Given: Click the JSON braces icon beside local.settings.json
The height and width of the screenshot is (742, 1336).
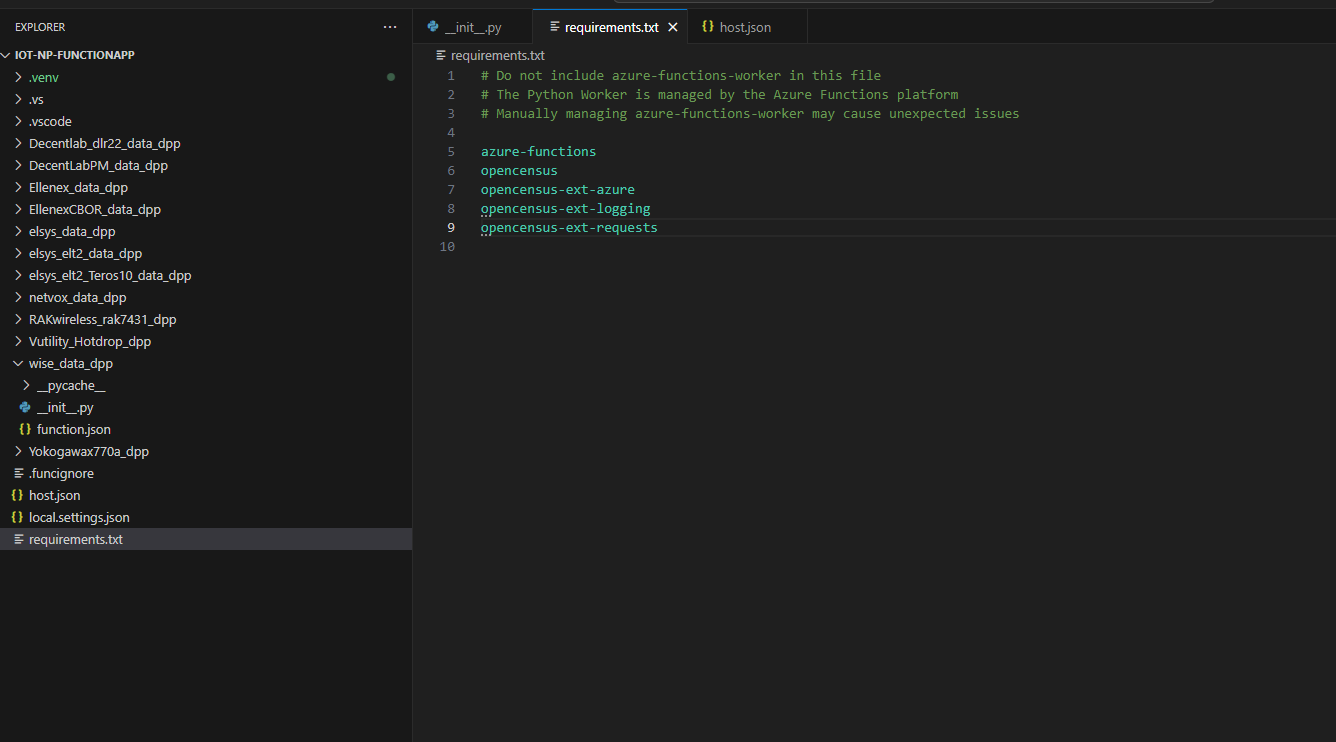Looking at the screenshot, I should (x=17, y=517).
